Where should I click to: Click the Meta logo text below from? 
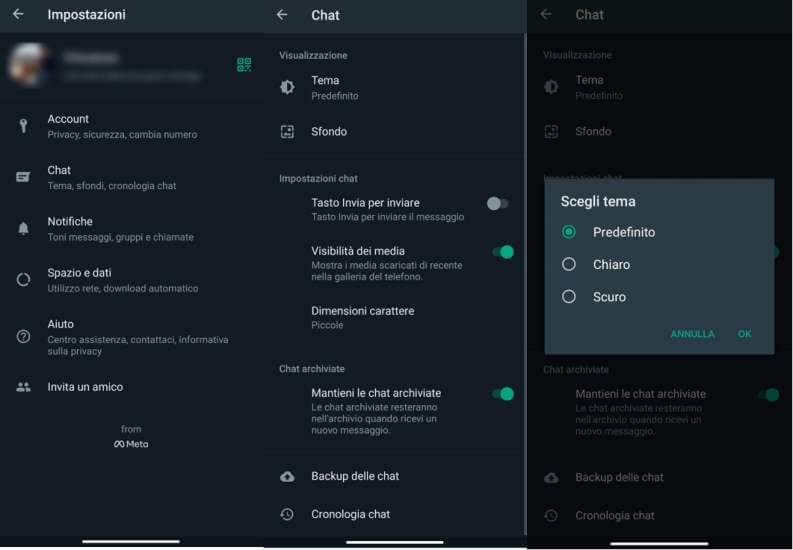click(131, 444)
